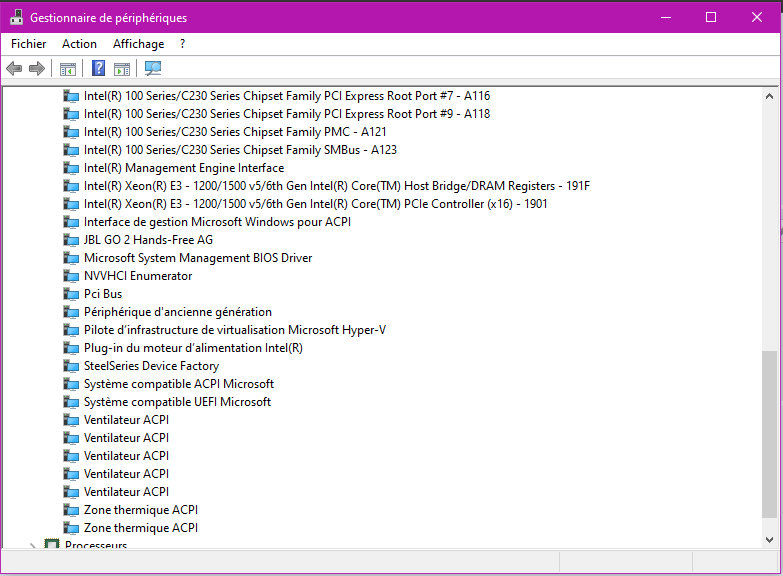This screenshot has height=576, width=783.
Task: Select the first Ventilateur ACPI entry
Action: (126, 420)
